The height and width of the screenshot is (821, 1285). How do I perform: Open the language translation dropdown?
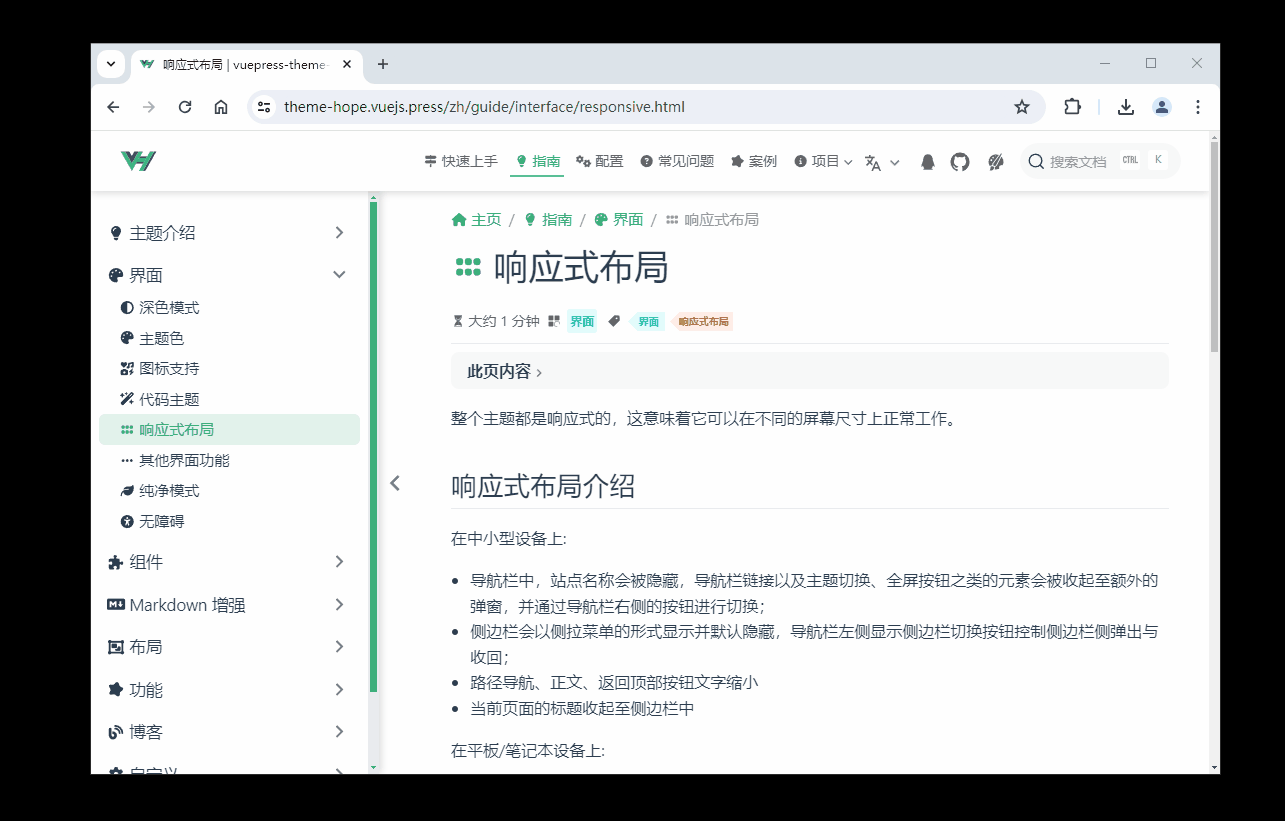click(x=882, y=162)
